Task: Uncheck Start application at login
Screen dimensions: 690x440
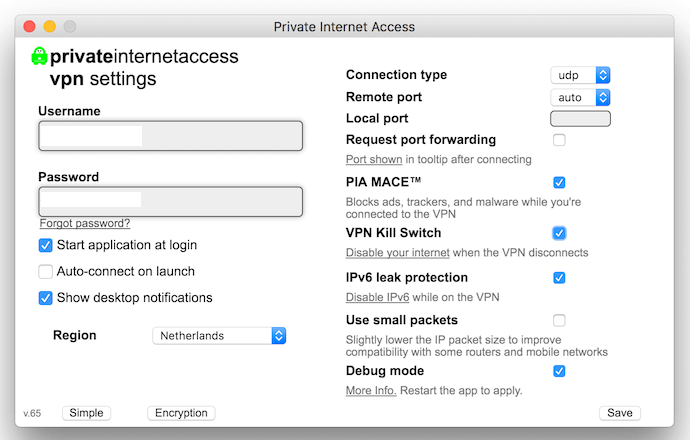Action: (x=45, y=245)
